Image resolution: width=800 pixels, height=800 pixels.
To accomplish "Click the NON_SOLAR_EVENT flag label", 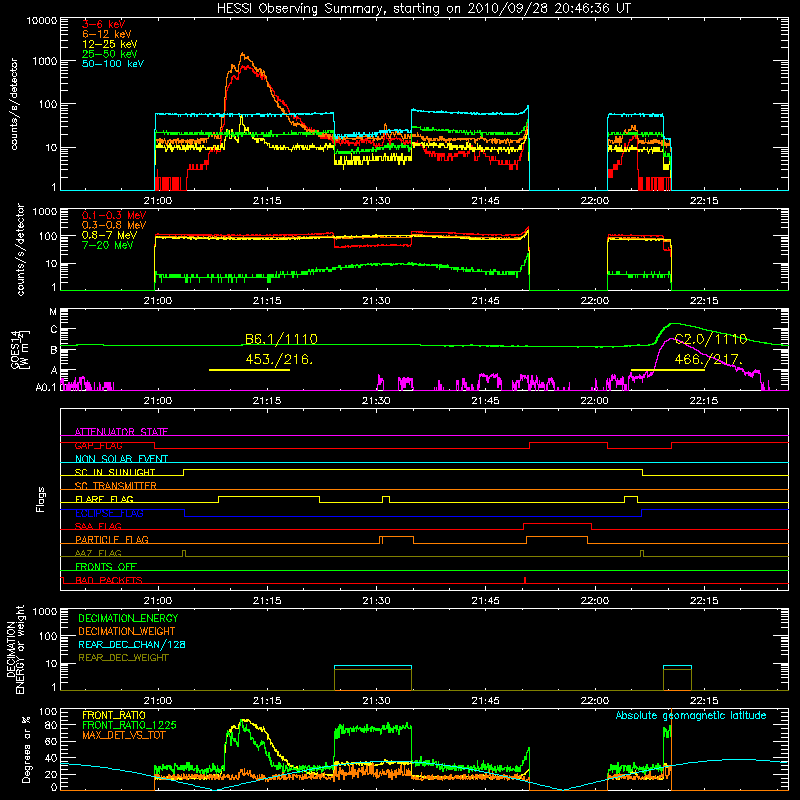I will [121, 459].
